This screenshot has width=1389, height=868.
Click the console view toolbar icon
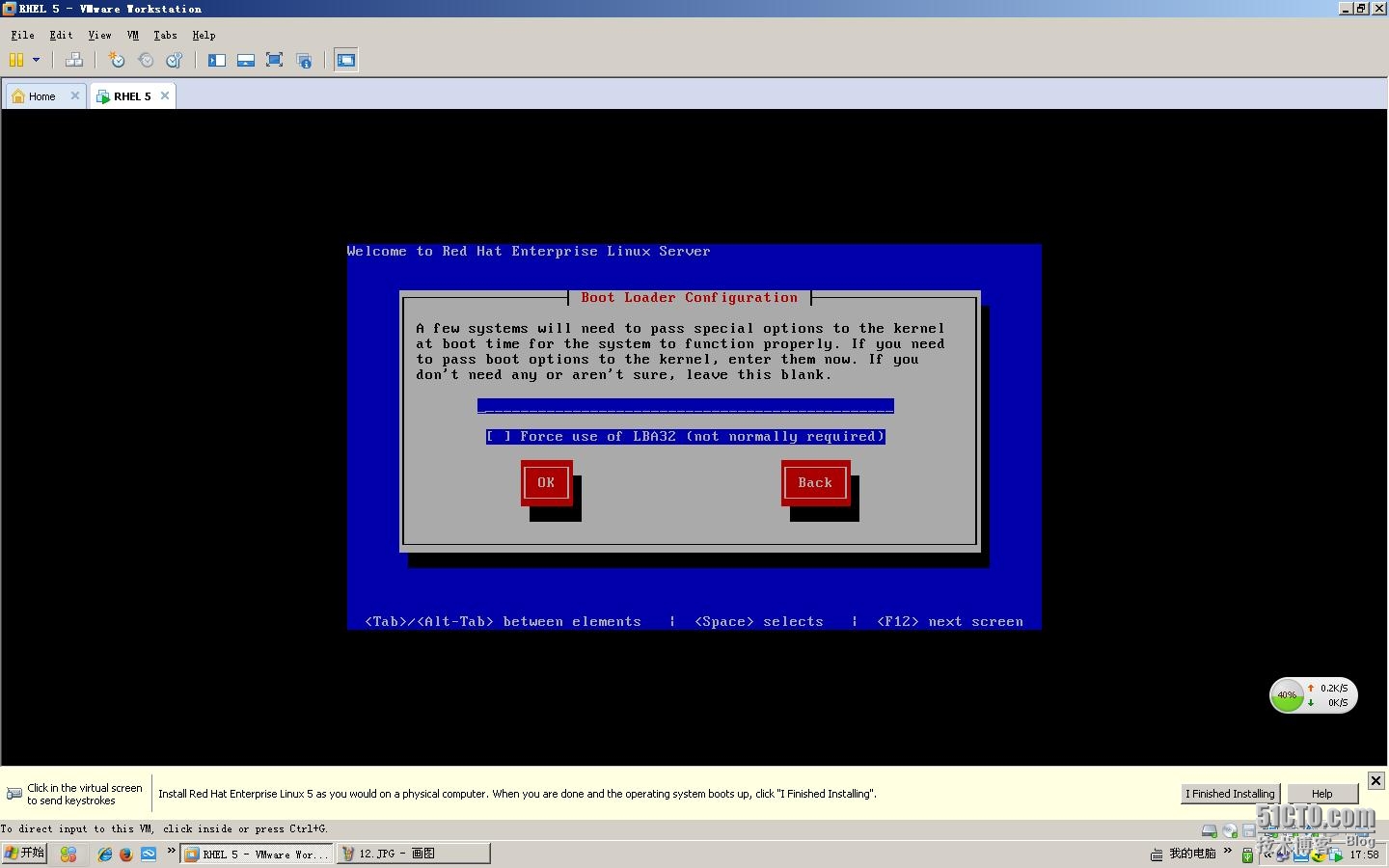(345, 60)
